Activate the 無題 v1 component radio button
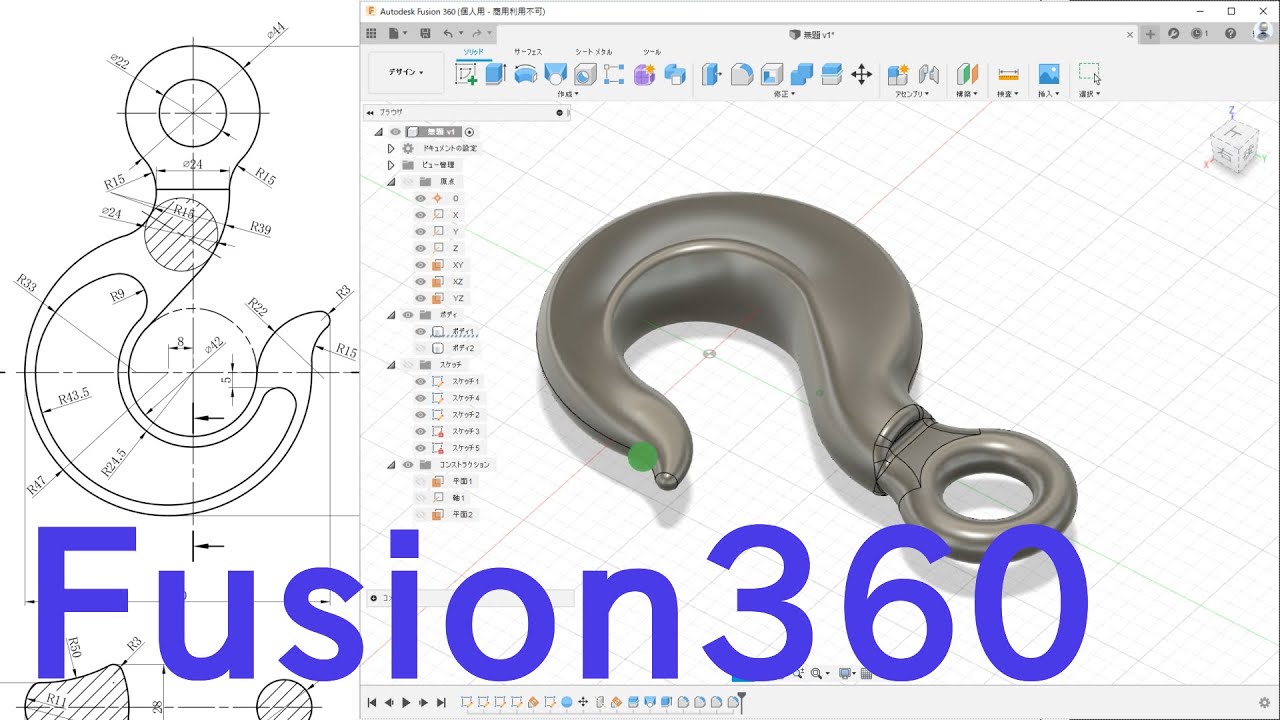1280x720 pixels. click(x=470, y=131)
